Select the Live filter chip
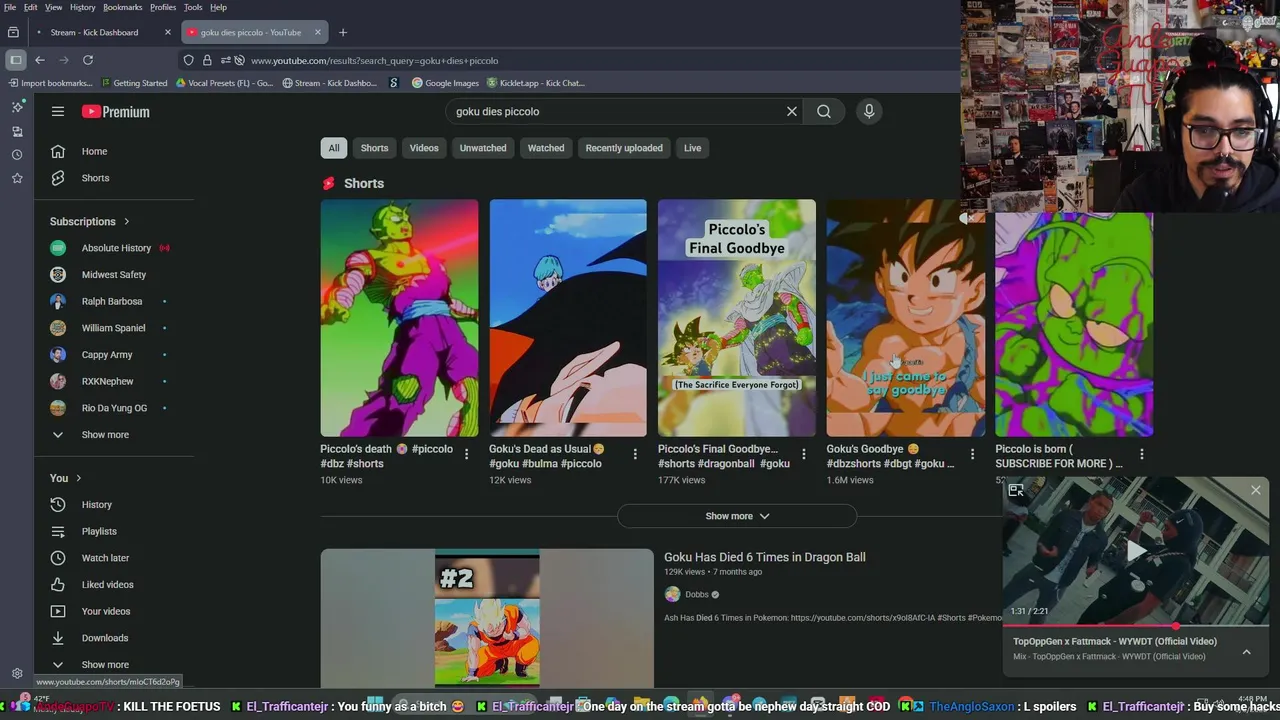1280x720 pixels. click(693, 148)
